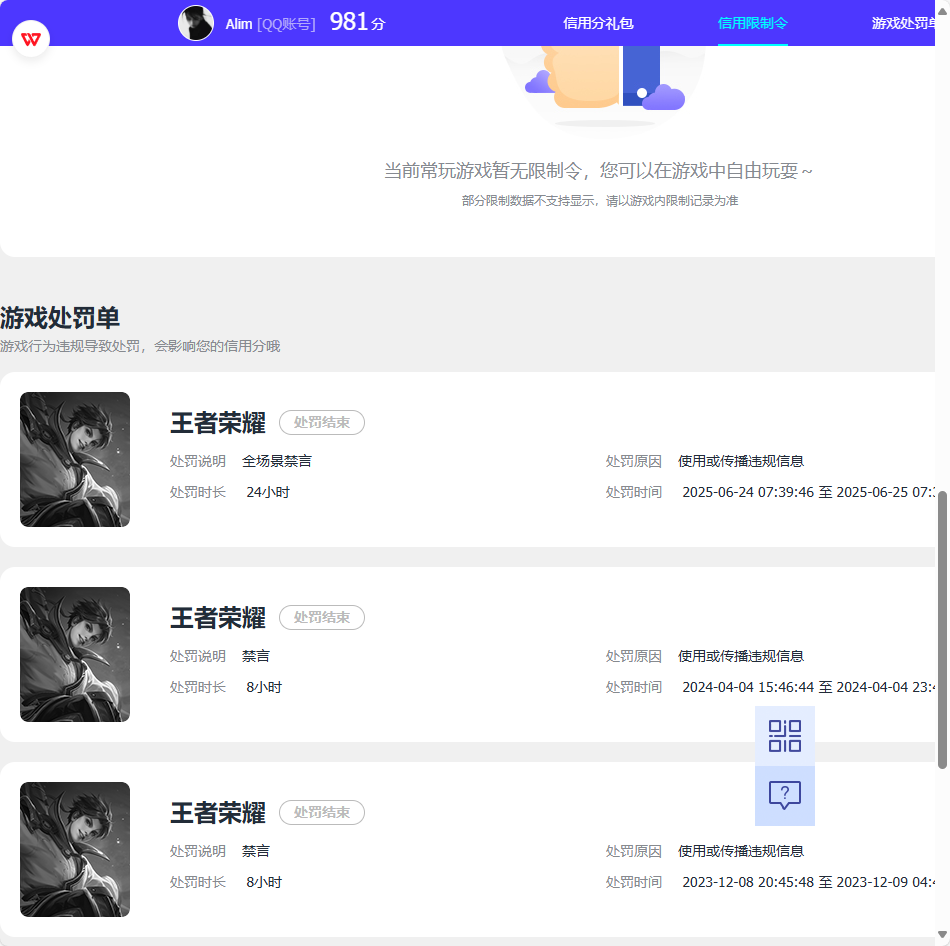Click 游戏行为违规导致处罚 subtitle text

click(x=140, y=346)
